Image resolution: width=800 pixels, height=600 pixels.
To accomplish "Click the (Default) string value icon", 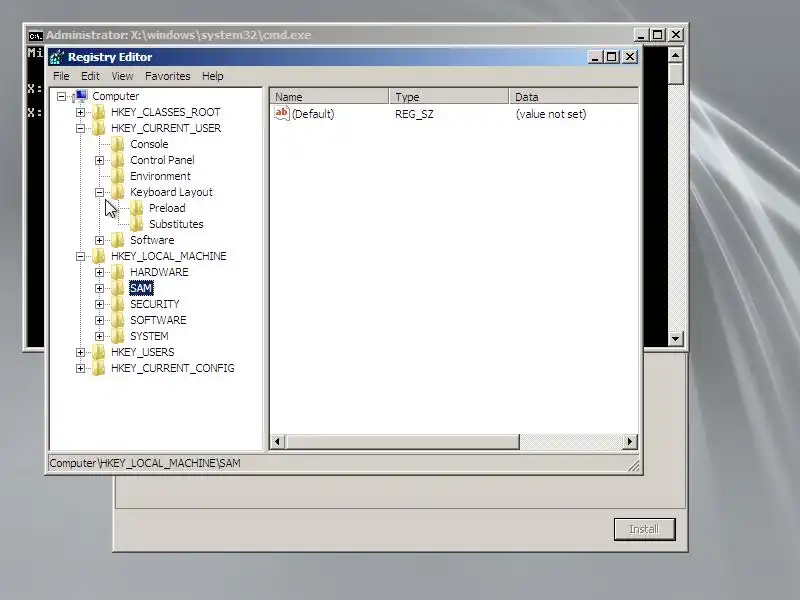I will coord(282,113).
